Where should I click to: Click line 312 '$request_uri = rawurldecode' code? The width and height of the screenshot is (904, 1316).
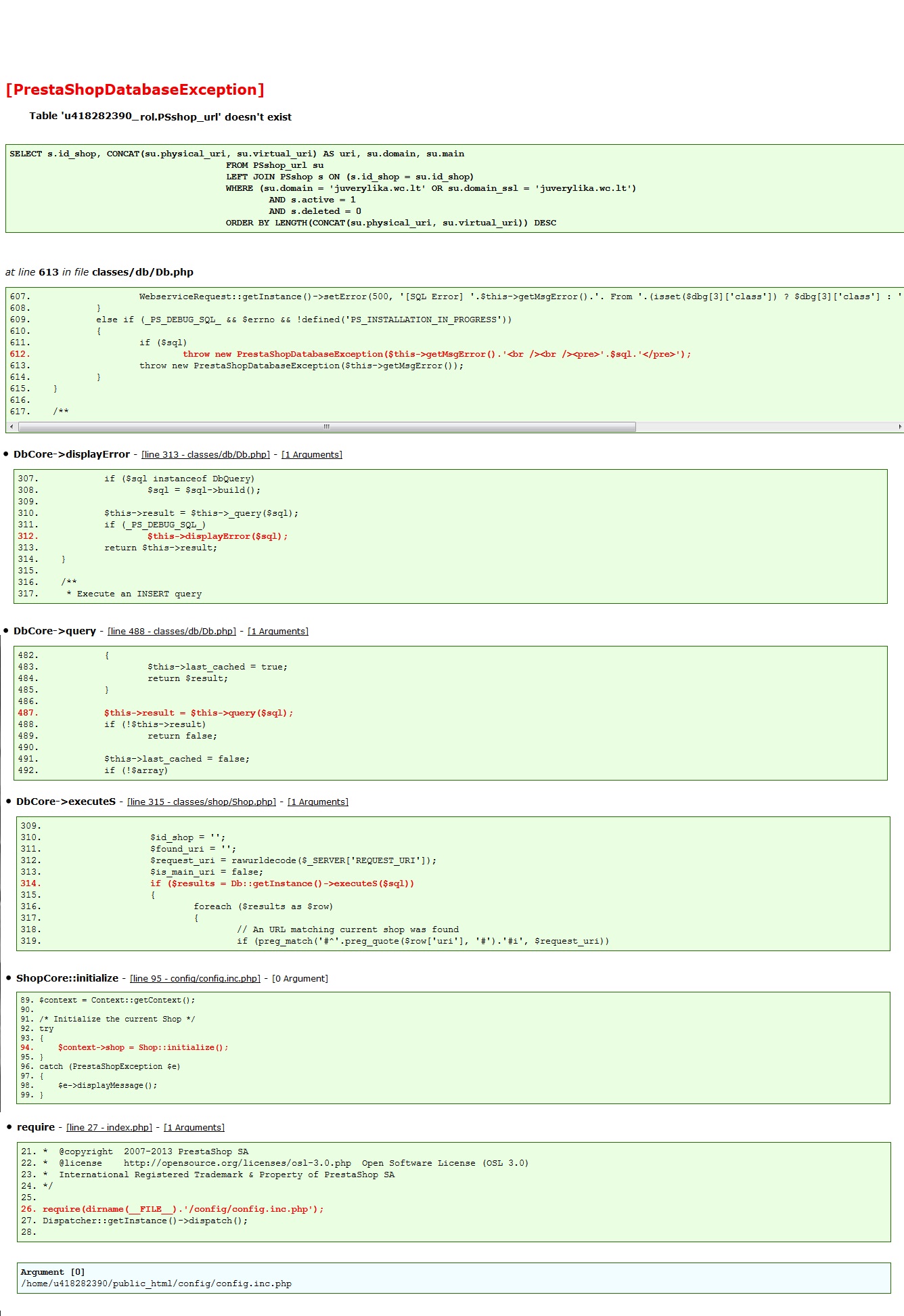(294, 860)
